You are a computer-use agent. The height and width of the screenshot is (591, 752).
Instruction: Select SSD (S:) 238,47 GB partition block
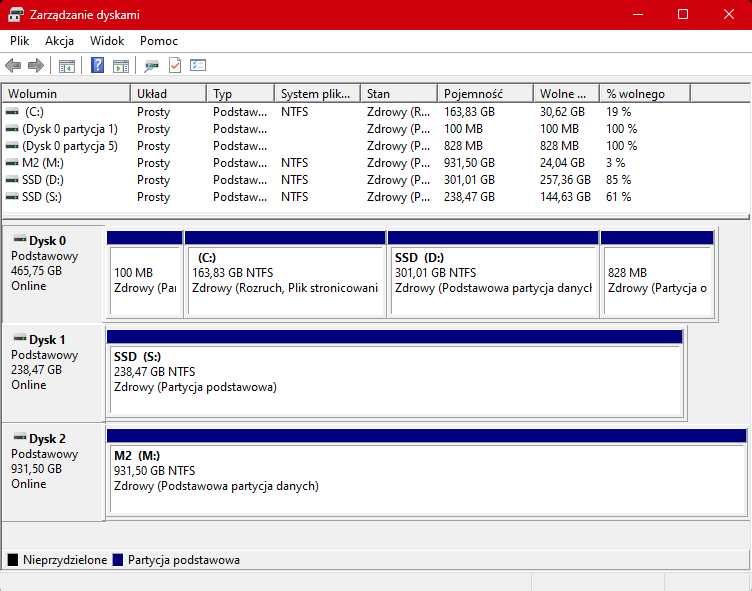395,373
